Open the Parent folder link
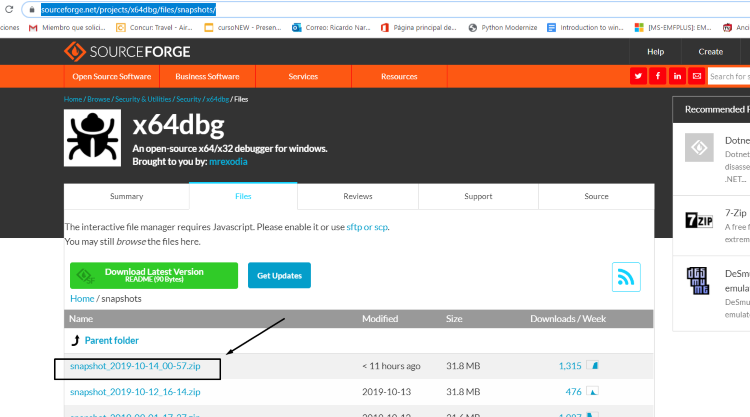 coord(111,340)
